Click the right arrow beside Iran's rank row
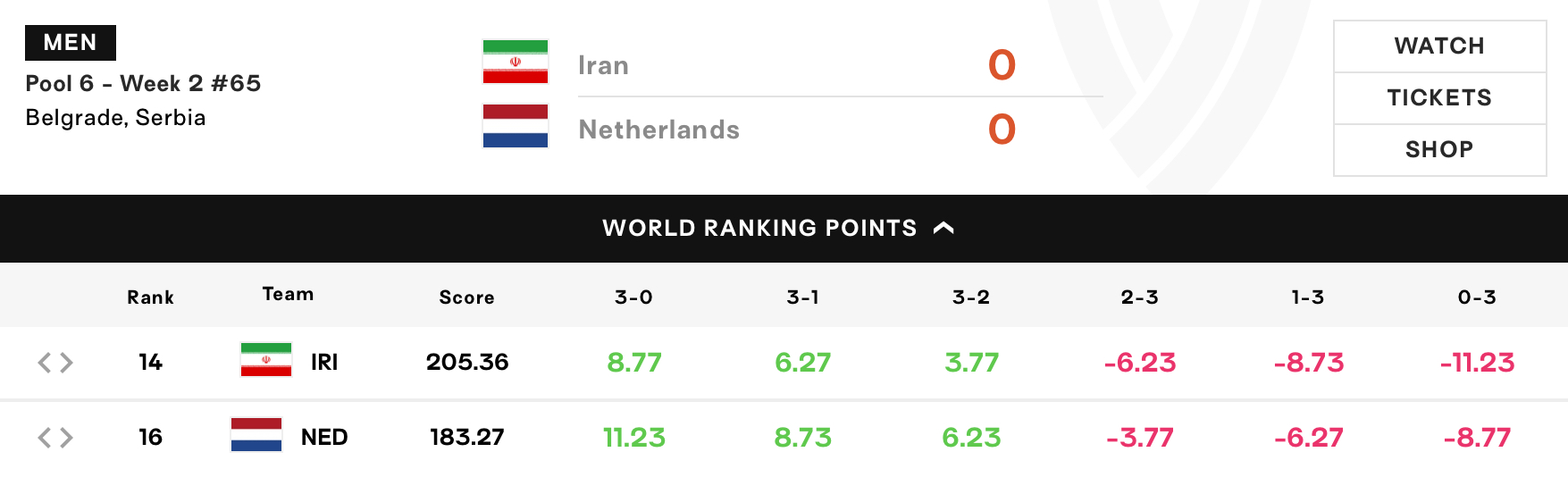 [x=66, y=362]
